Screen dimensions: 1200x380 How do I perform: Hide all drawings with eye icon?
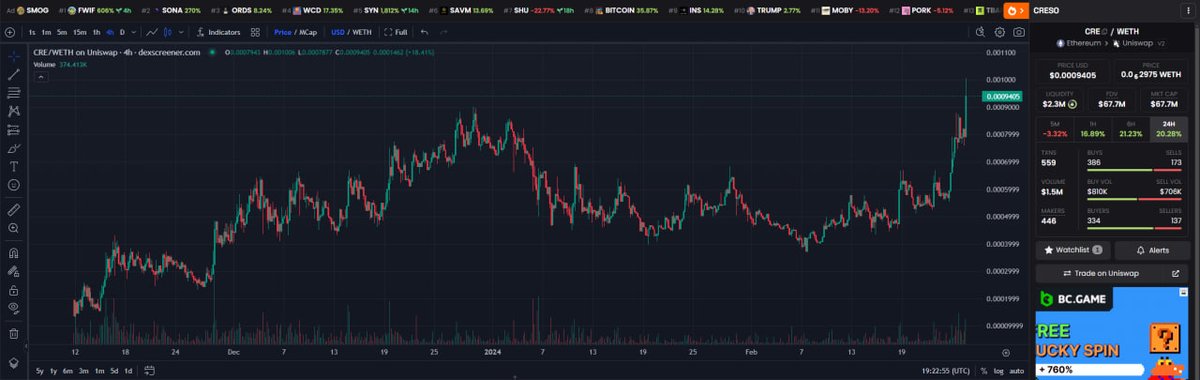(14, 308)
